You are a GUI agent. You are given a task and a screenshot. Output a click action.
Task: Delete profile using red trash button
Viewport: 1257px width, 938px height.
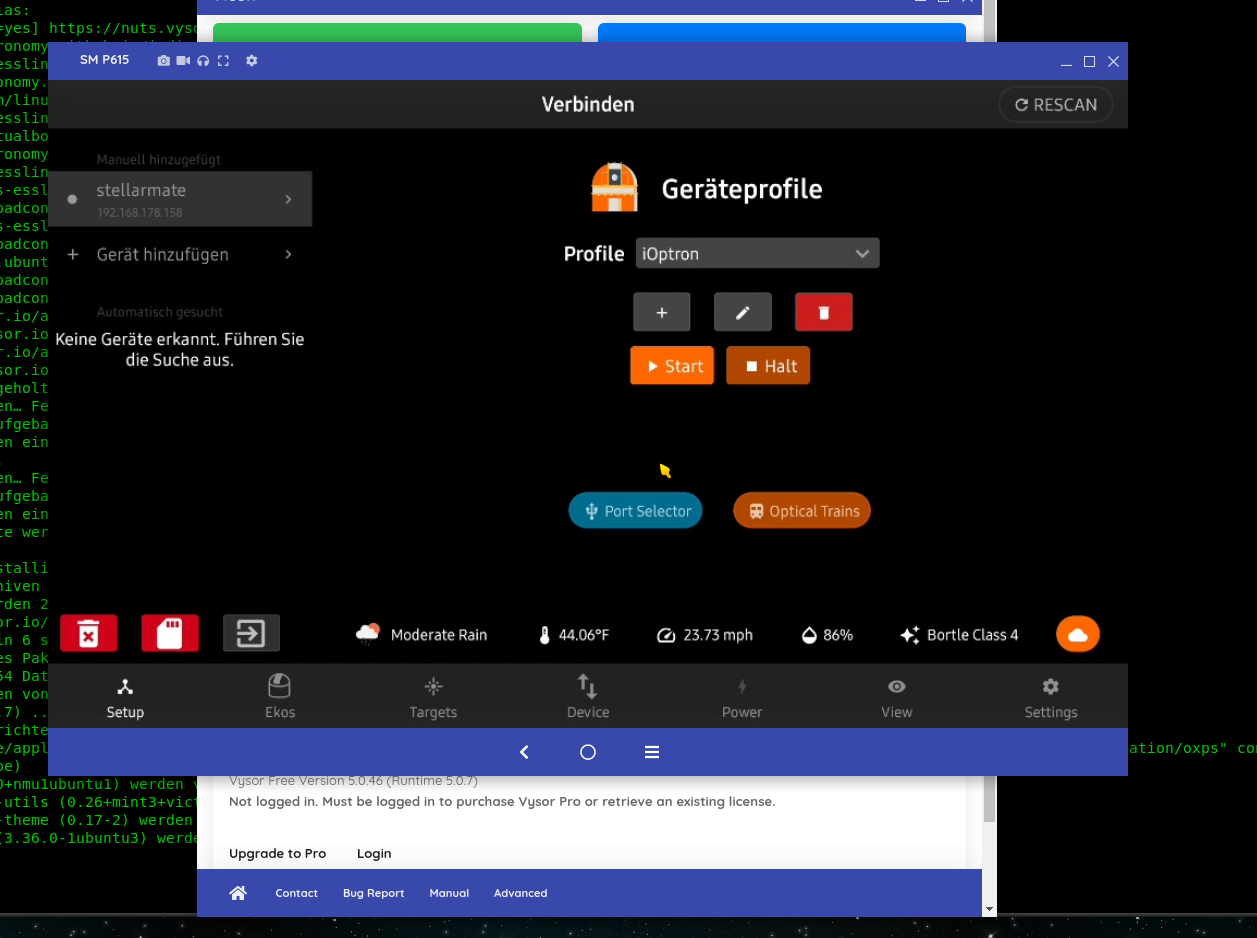coord(824,312)
